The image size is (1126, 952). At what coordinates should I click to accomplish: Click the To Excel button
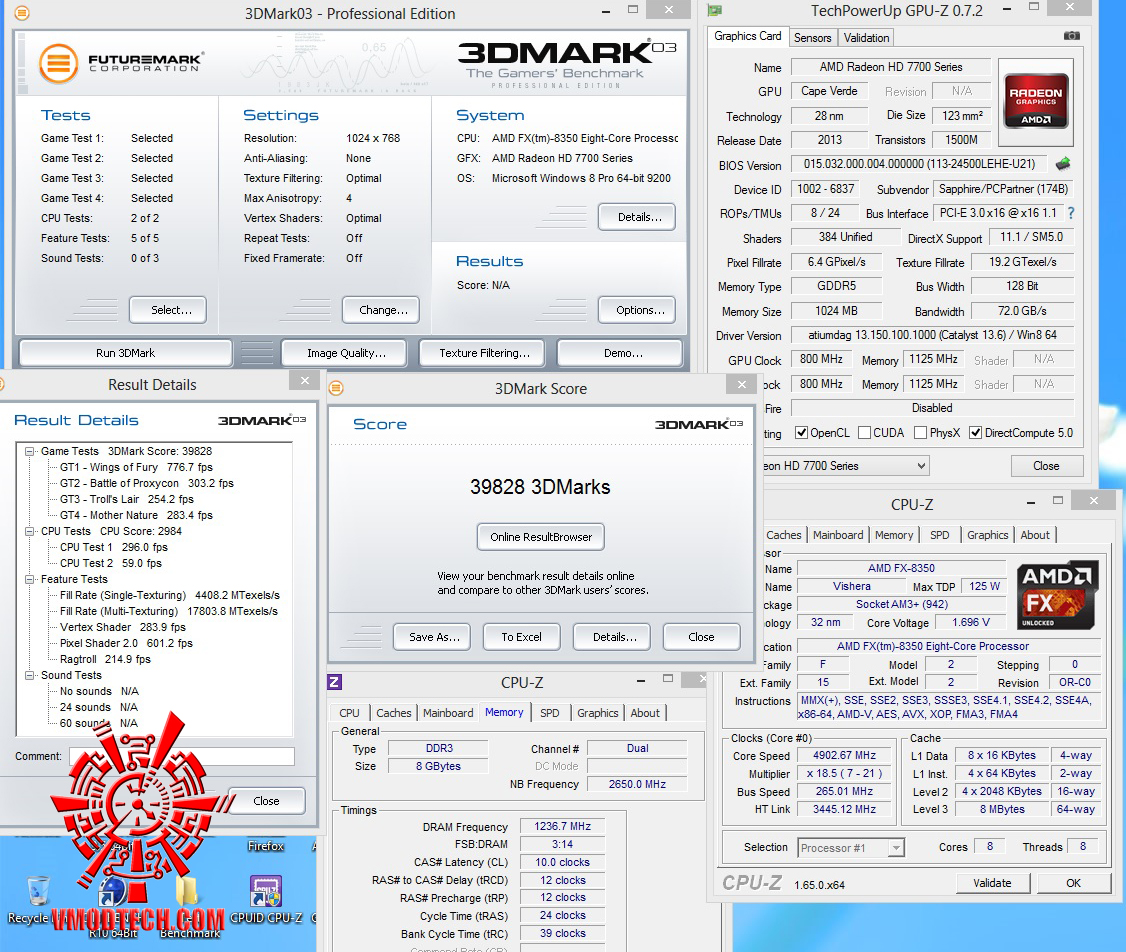(521, 637)
